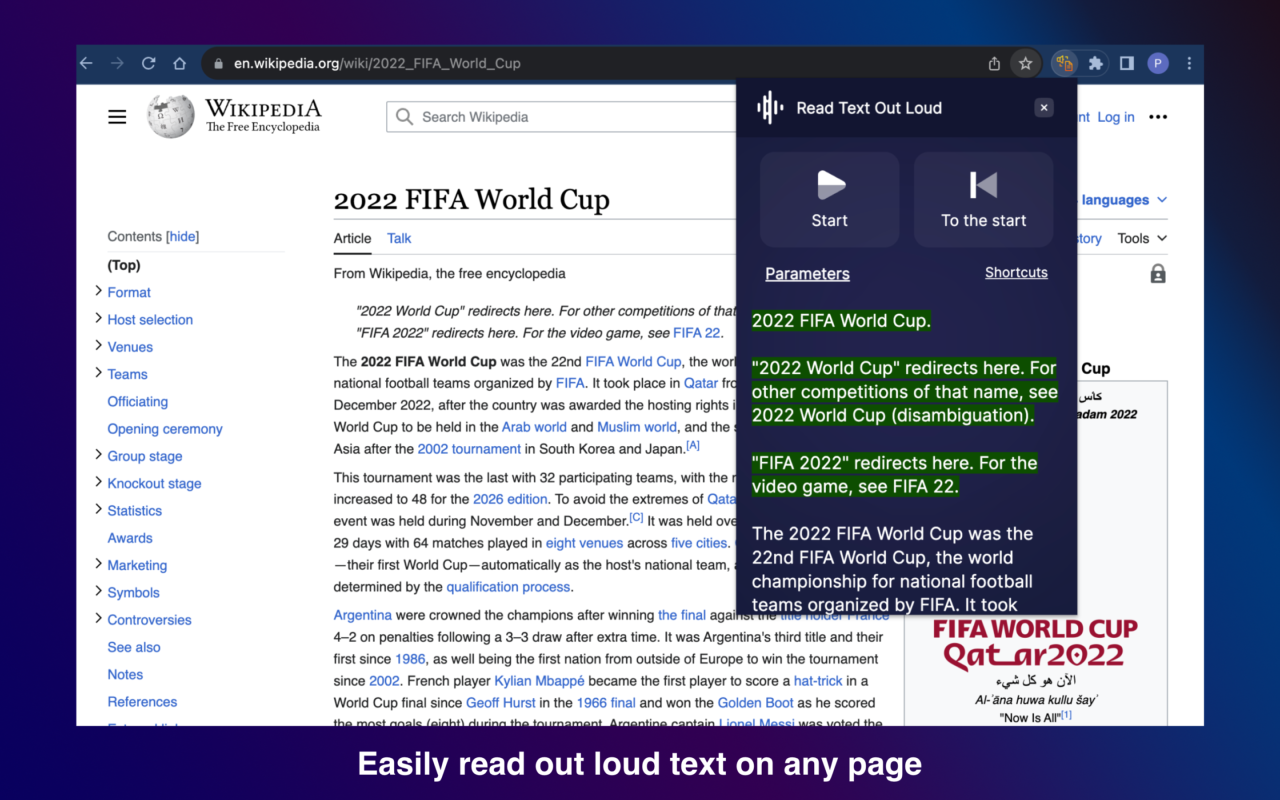Close the Read Text Out Loud popup

pyautogui.click(x=1044, y=108)
